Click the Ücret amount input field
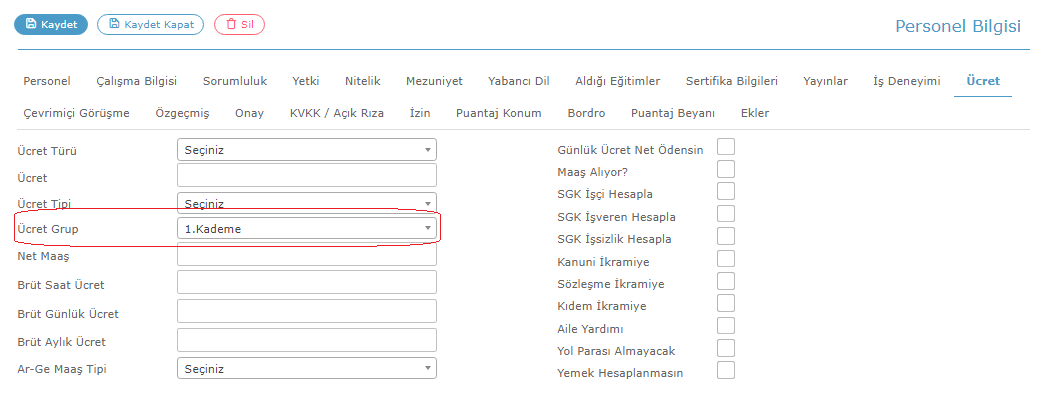The image size is (1050, 401). point(307,175)
